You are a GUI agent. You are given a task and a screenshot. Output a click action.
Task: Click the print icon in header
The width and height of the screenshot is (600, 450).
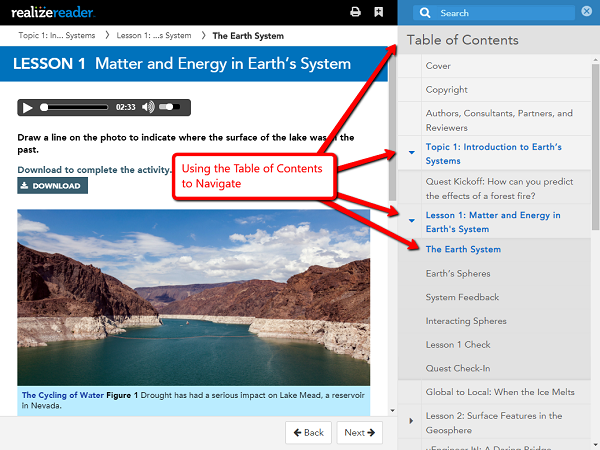[355, 13]
